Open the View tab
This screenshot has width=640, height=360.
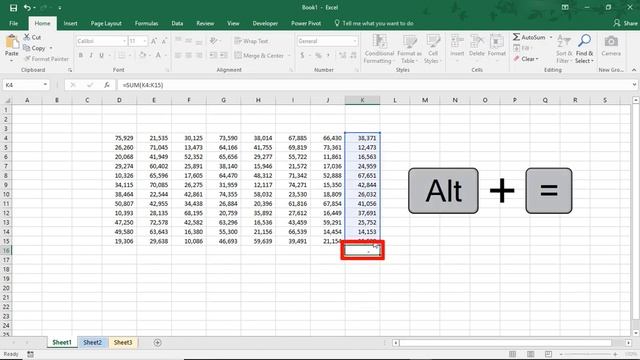233,23
